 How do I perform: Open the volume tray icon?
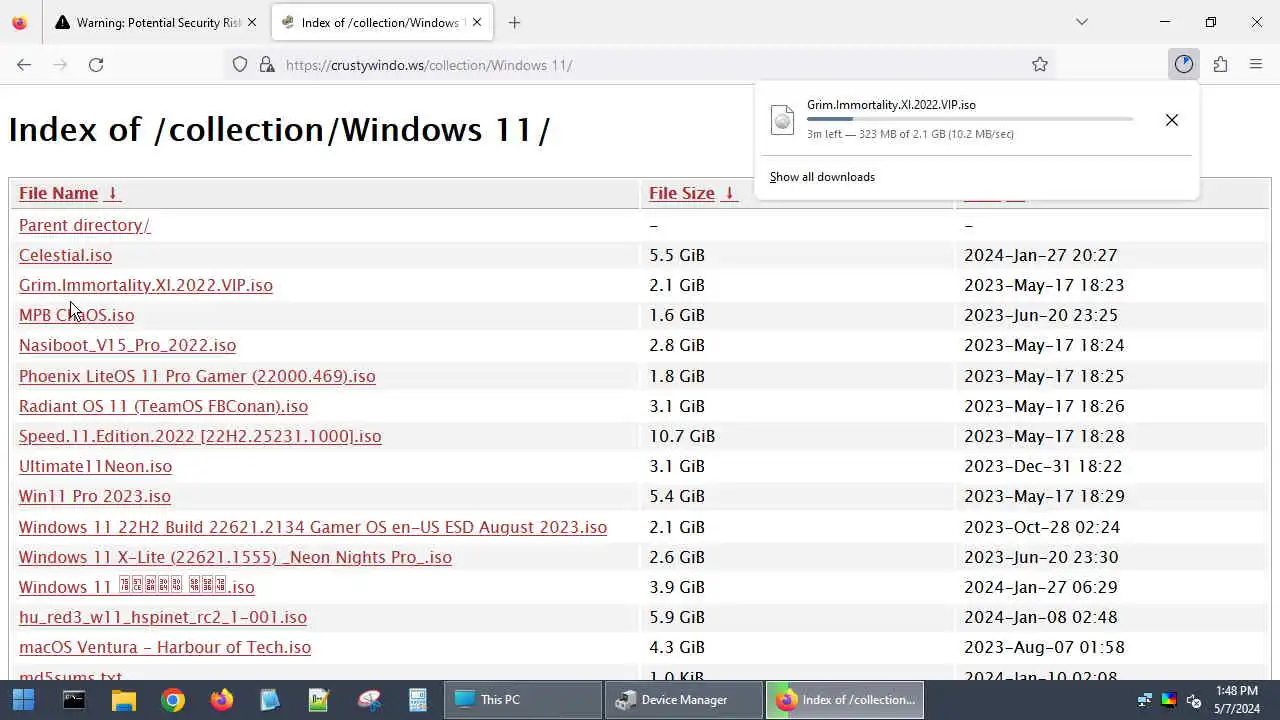(1193, 700)
